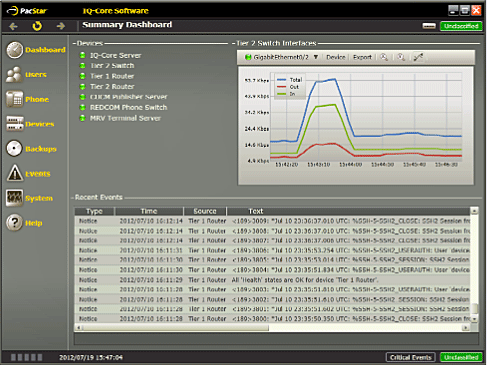Open the System monitor icon
Screen dimensions: 487x365
14,198
